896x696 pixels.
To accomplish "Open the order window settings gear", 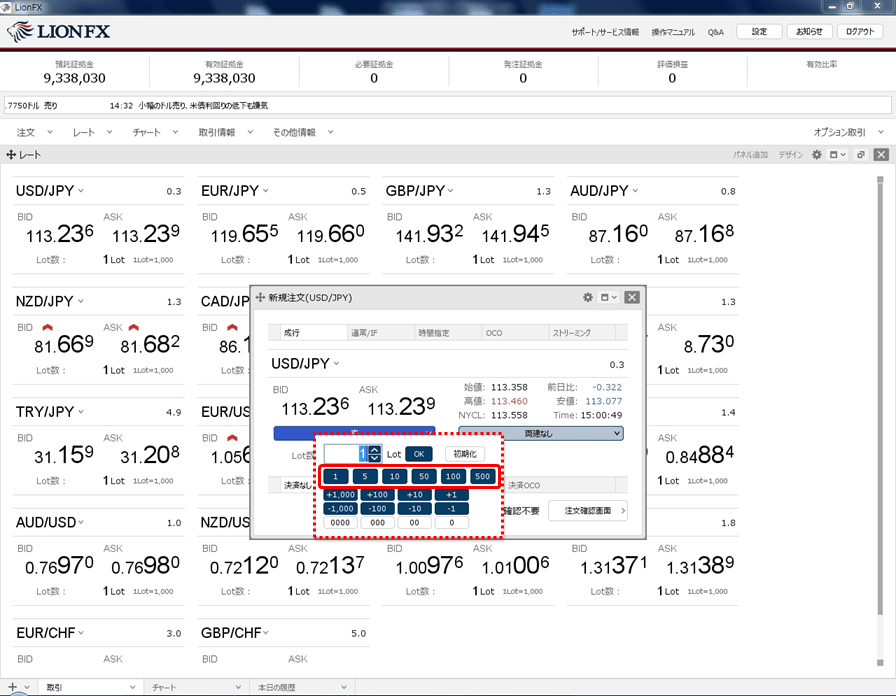I will tap(587, 297).
